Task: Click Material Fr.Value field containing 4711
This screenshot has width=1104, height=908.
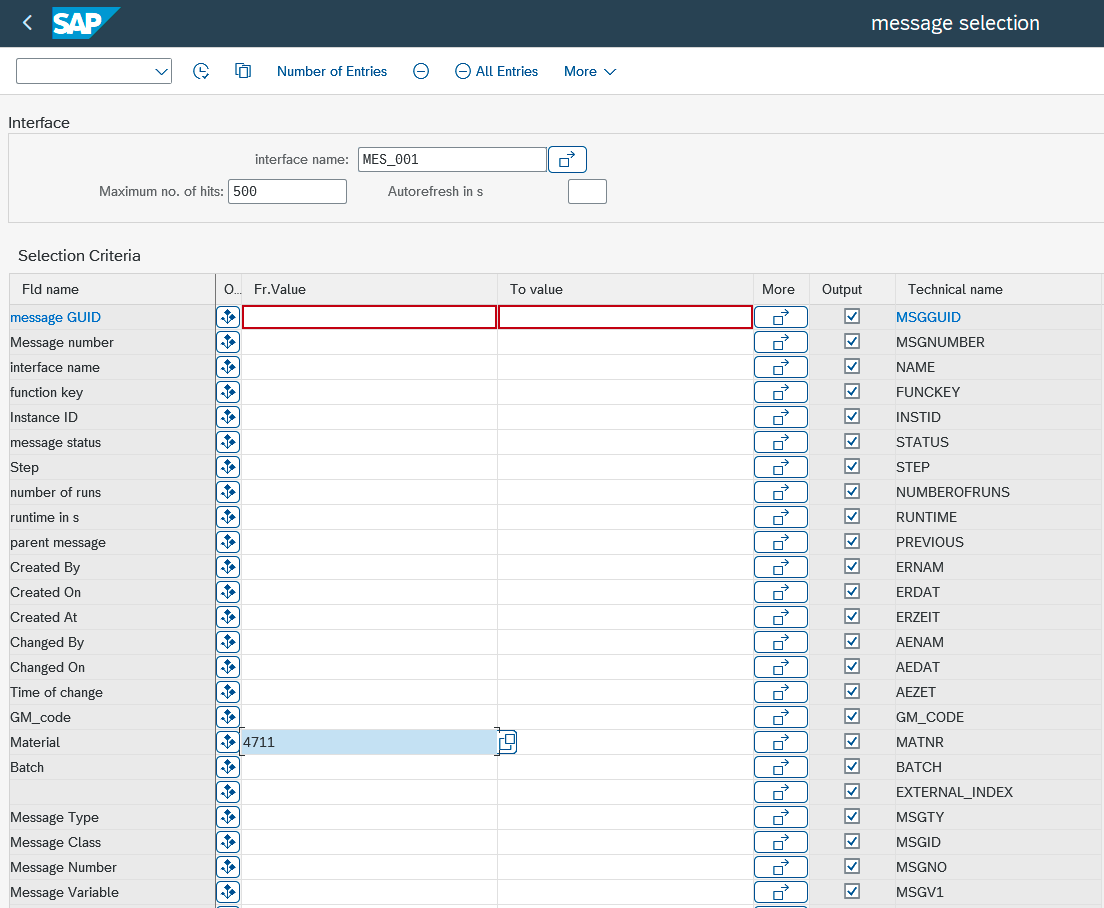Action: (369, 742)
